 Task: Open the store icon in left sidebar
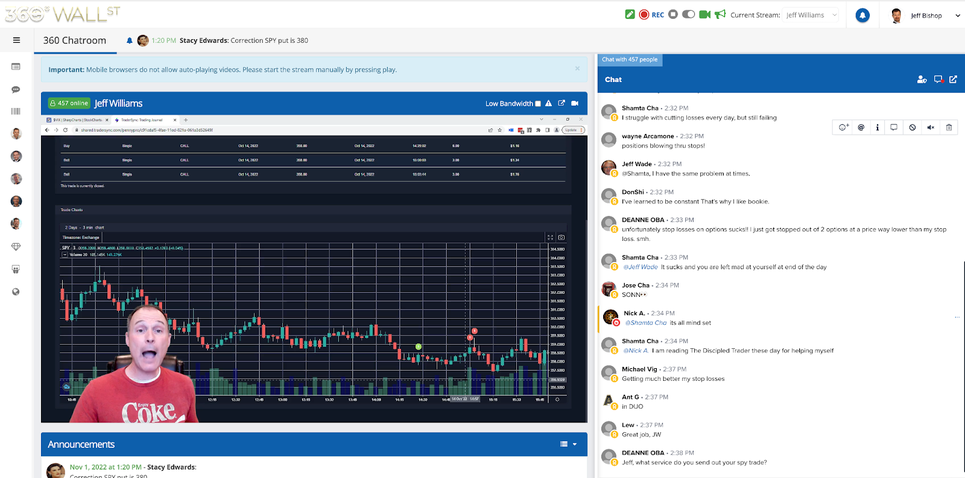pos(16,269)
